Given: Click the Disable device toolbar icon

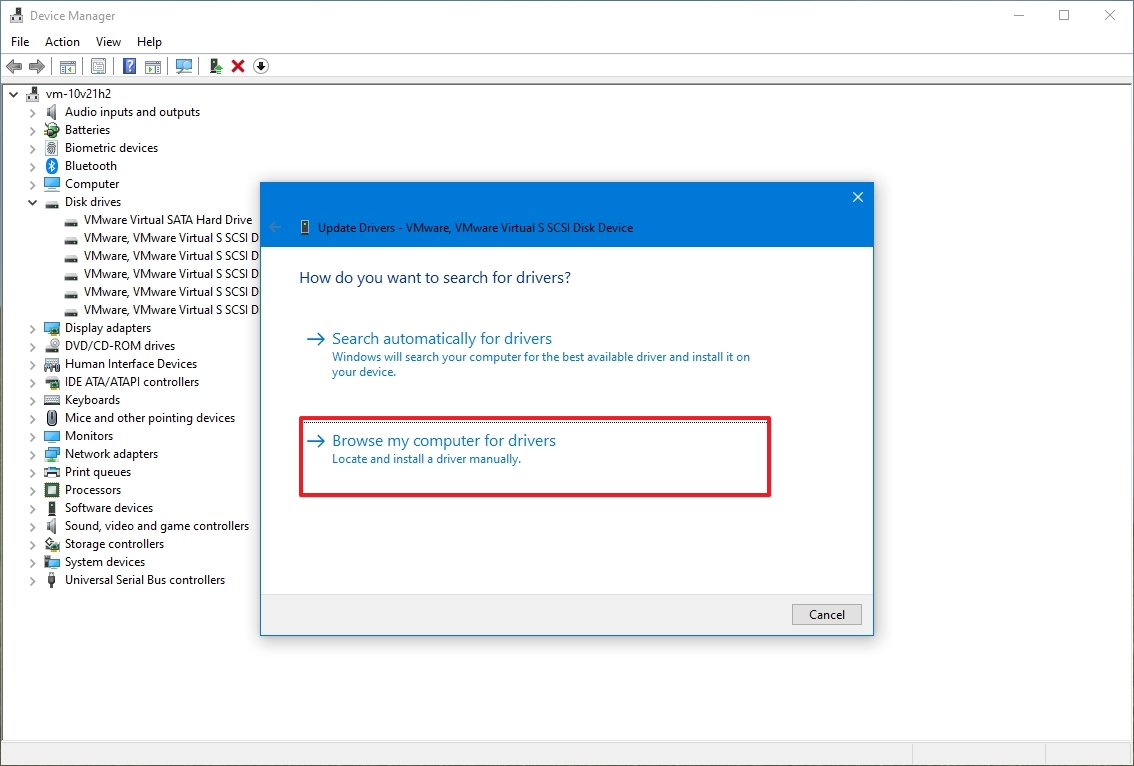Looking at the screenshot, I should [260, 66].
